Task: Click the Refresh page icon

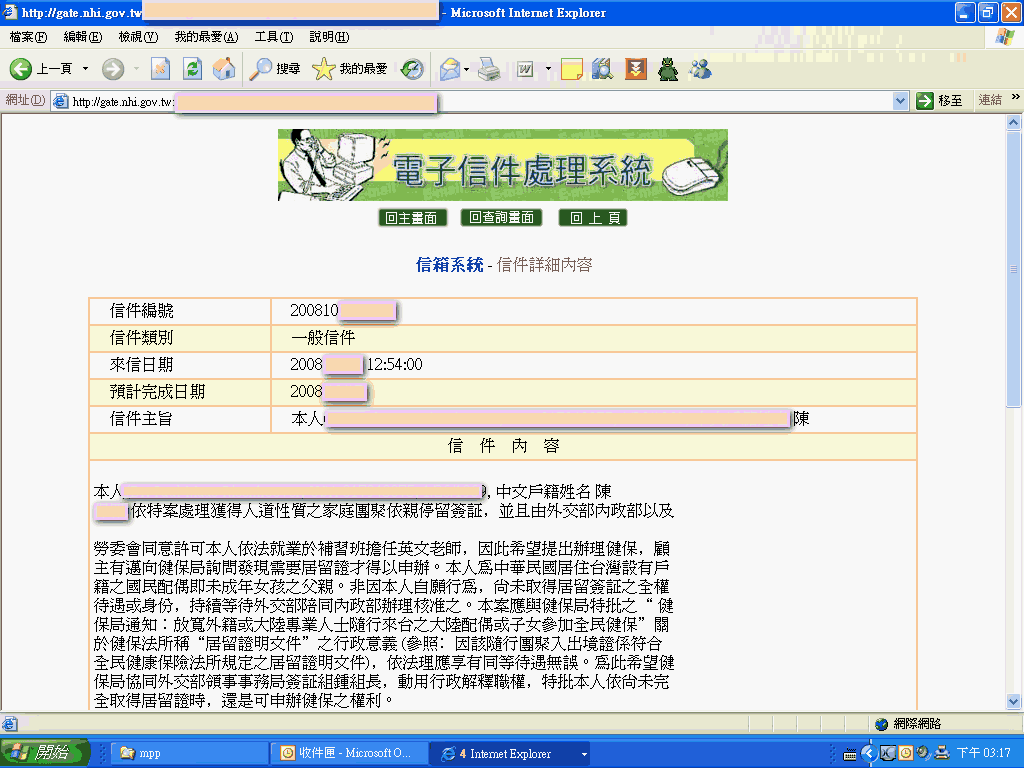Action: 193,69
